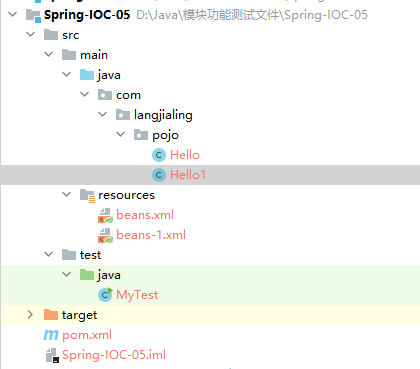Viewport: 420px width, 369px height.
Task: Collapse the pojo package
Action: click(x=120, y=134)
